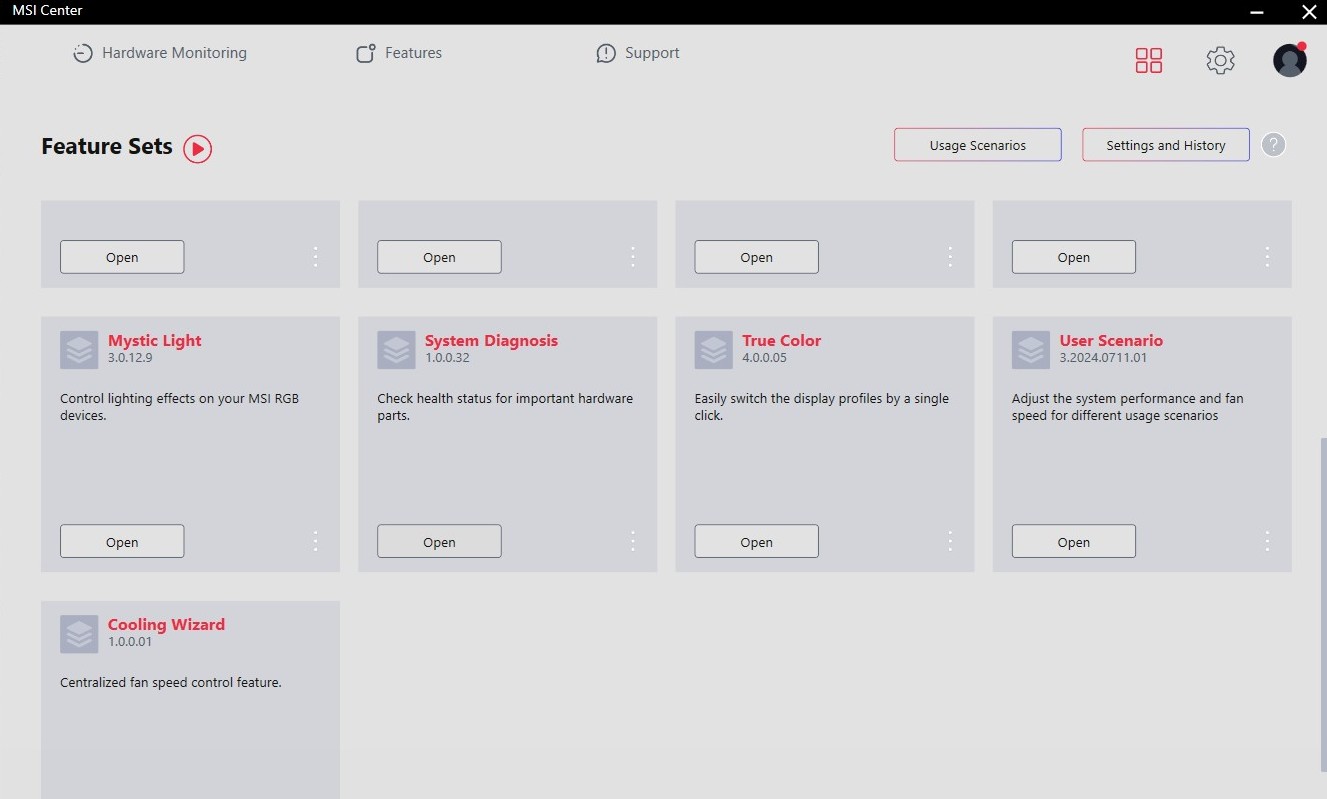The height and width of the screenshot is (799, 1327).
Task: Click the System Diagnosis version 1.0.0.32
Action: click(447, 358)
